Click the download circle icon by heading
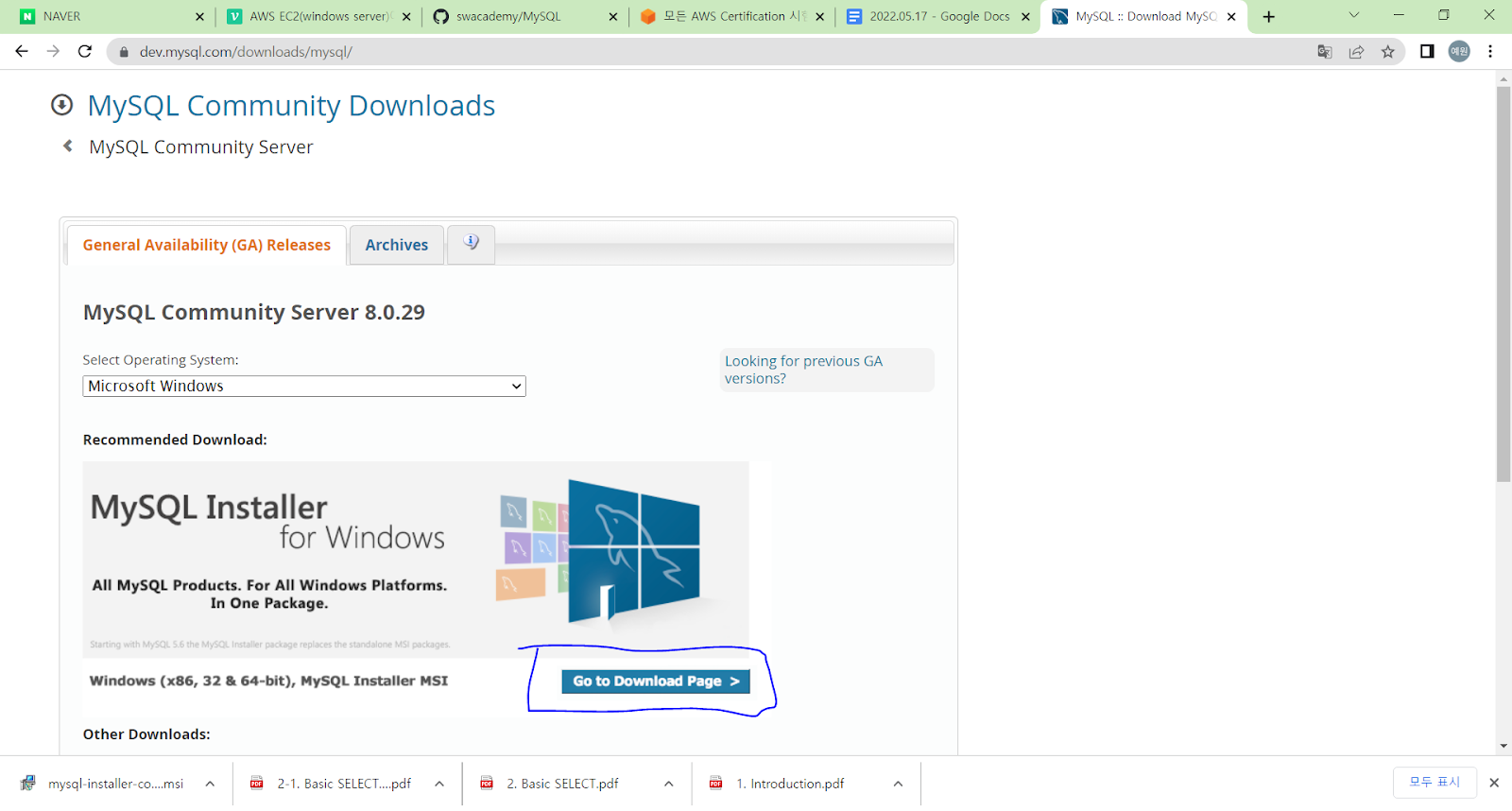1512x811 pixels. (x=61, y=105)
